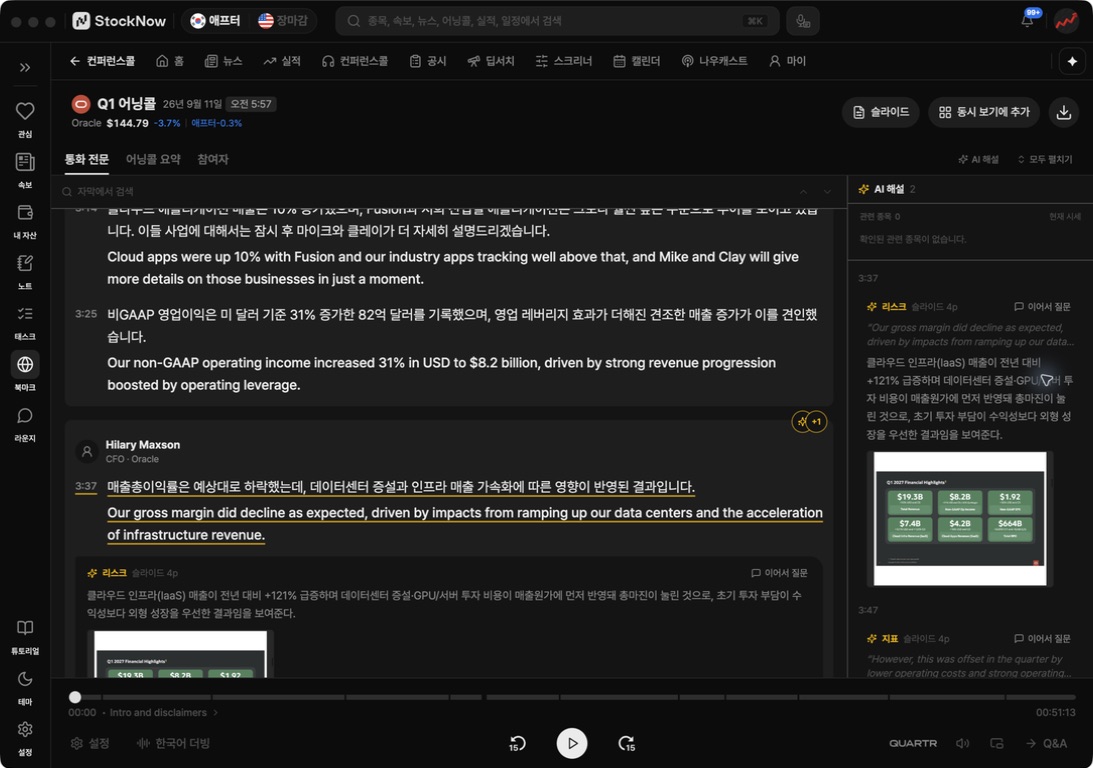Open the 슬라이드 button

click(x=881, y=112)
